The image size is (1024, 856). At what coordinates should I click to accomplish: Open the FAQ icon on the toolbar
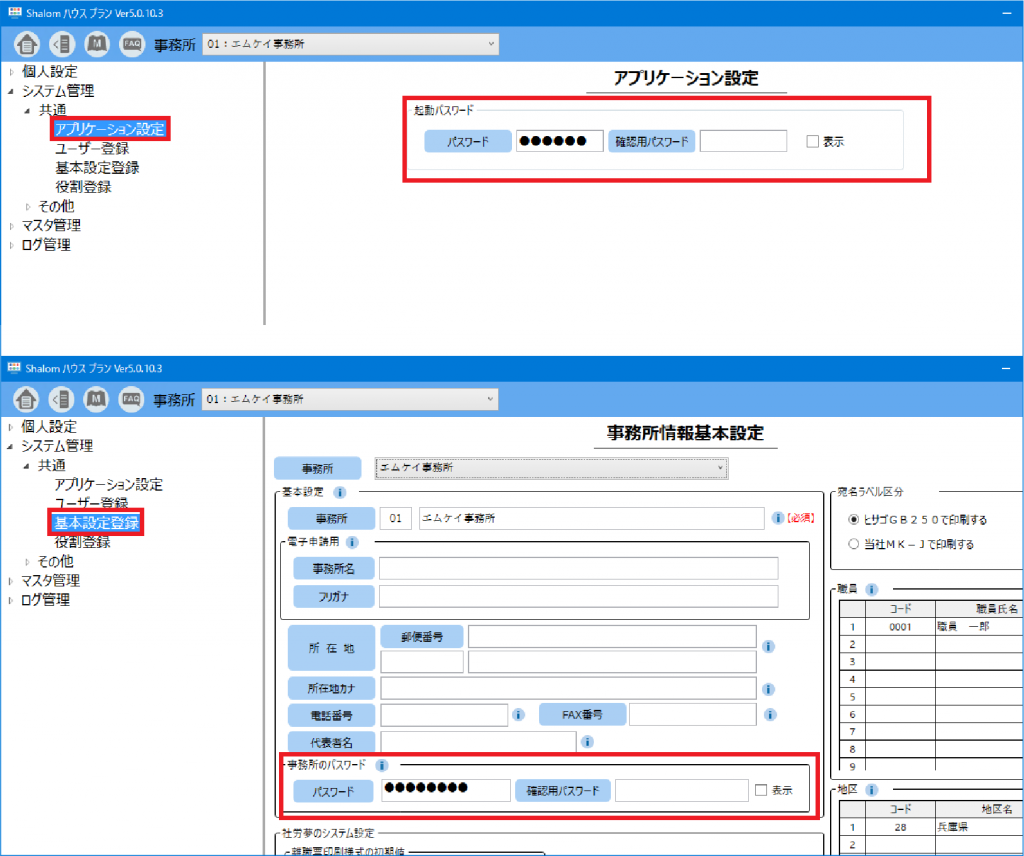[x=131, y=43]
